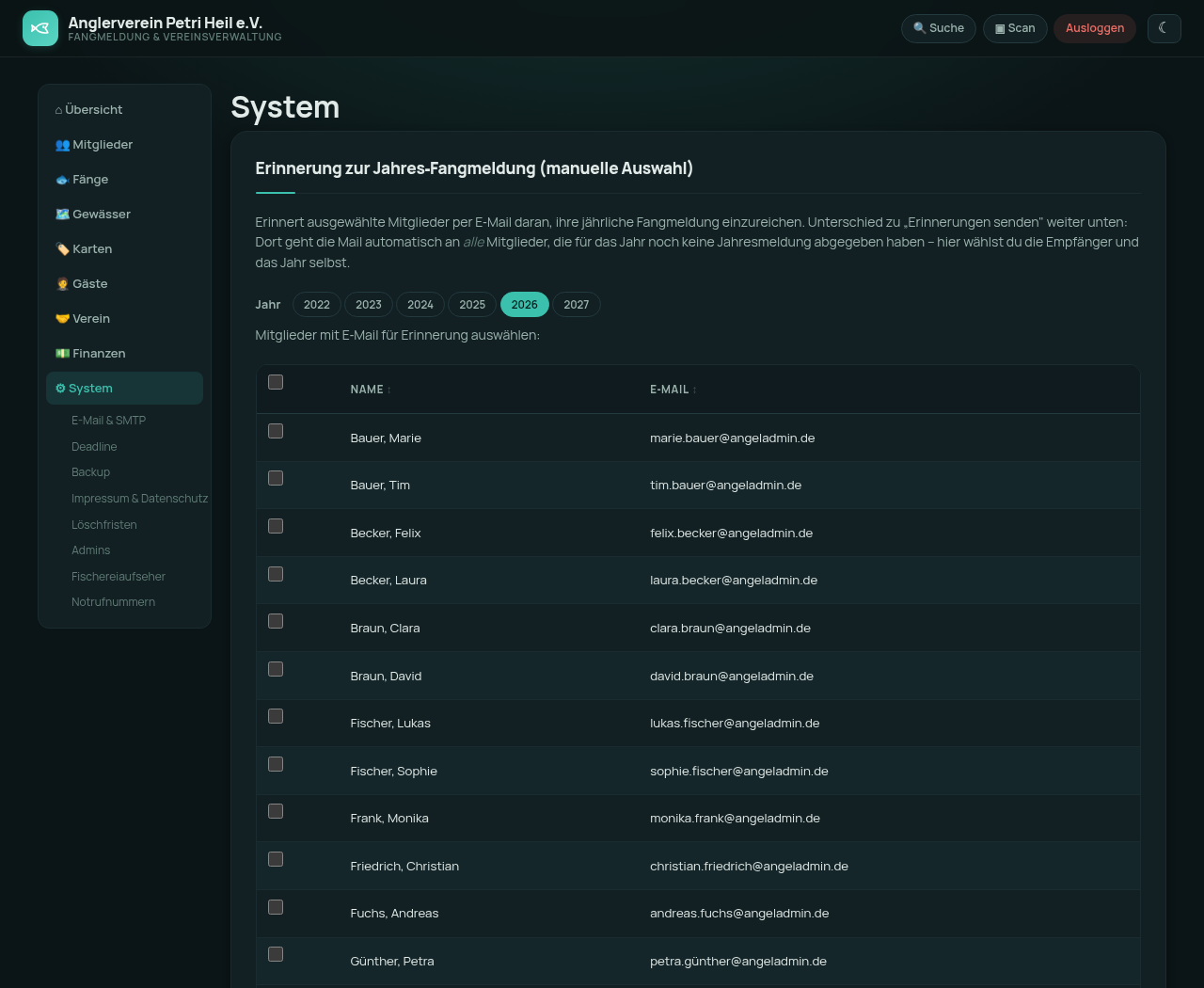
Task: Open Mitglieder in the sidebar
Action: [x=124, y=145]
